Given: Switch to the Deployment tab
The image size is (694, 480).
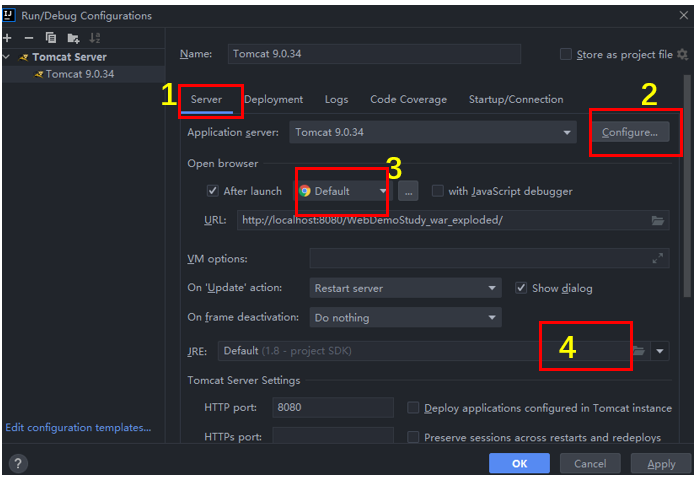Looking at the screenshot, I should pyautogui.click(x=274, y=100).
